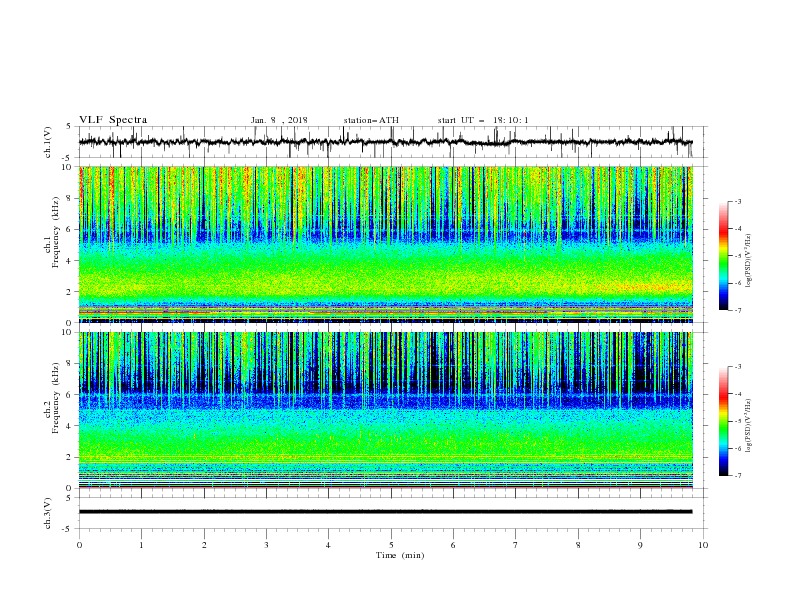Click the ch.2 spectrogram panel
The width and height of the screenshot is (792, 612).
coord(386,410)
